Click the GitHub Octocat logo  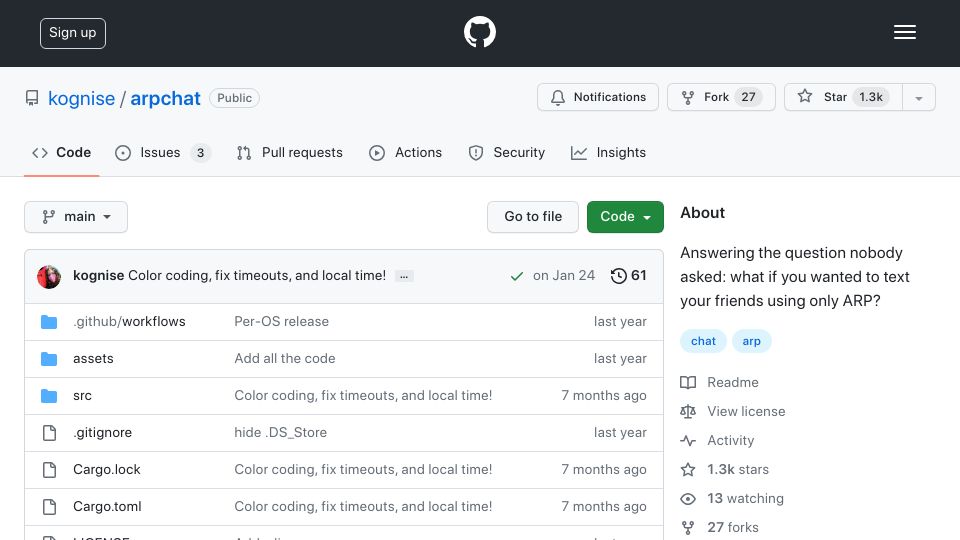coord(479,32)
